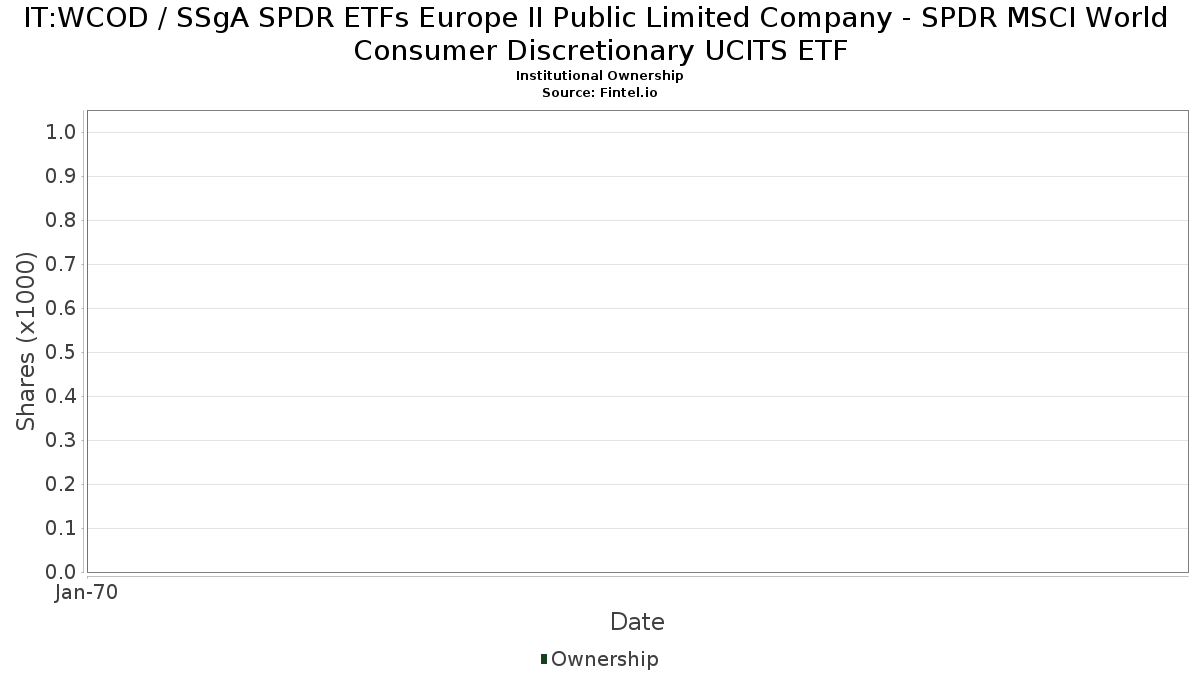Click the Shares (x1000) y-axis title
Screen dimensions: 1200x675
[x=26, y=341]
